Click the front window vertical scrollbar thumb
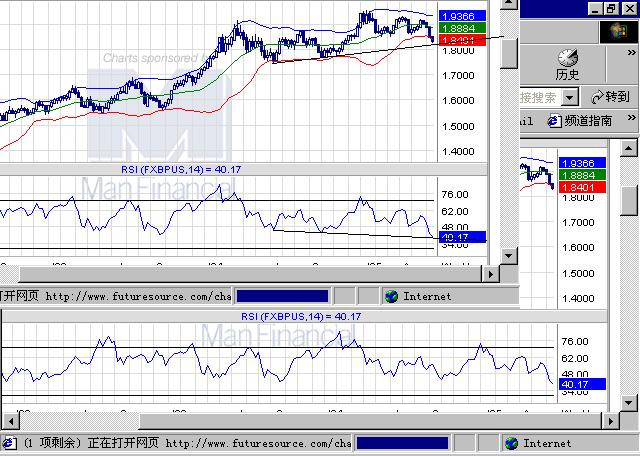The width and height of the screenshot is (640, 456). [x=509, y=53]
